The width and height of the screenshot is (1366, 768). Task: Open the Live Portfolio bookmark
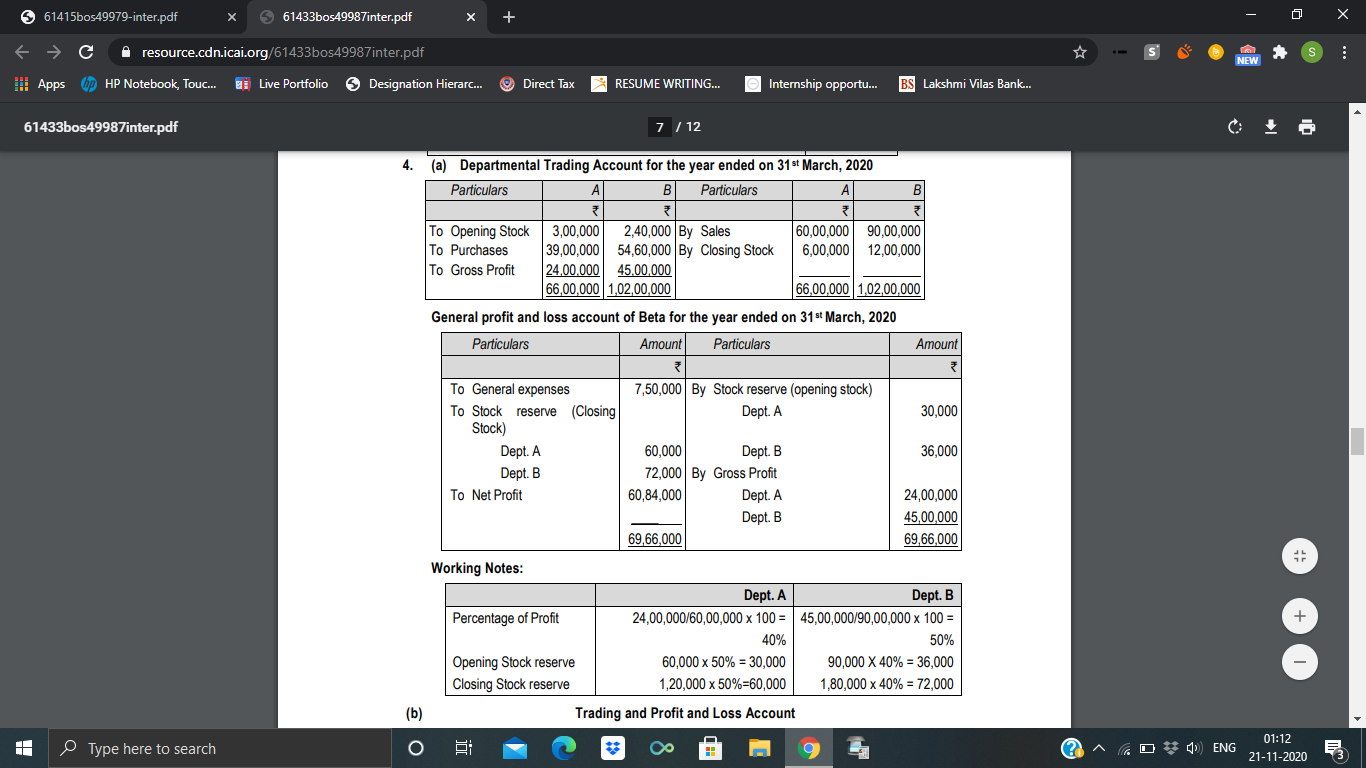pyautogui.click(x=282, y=84)
